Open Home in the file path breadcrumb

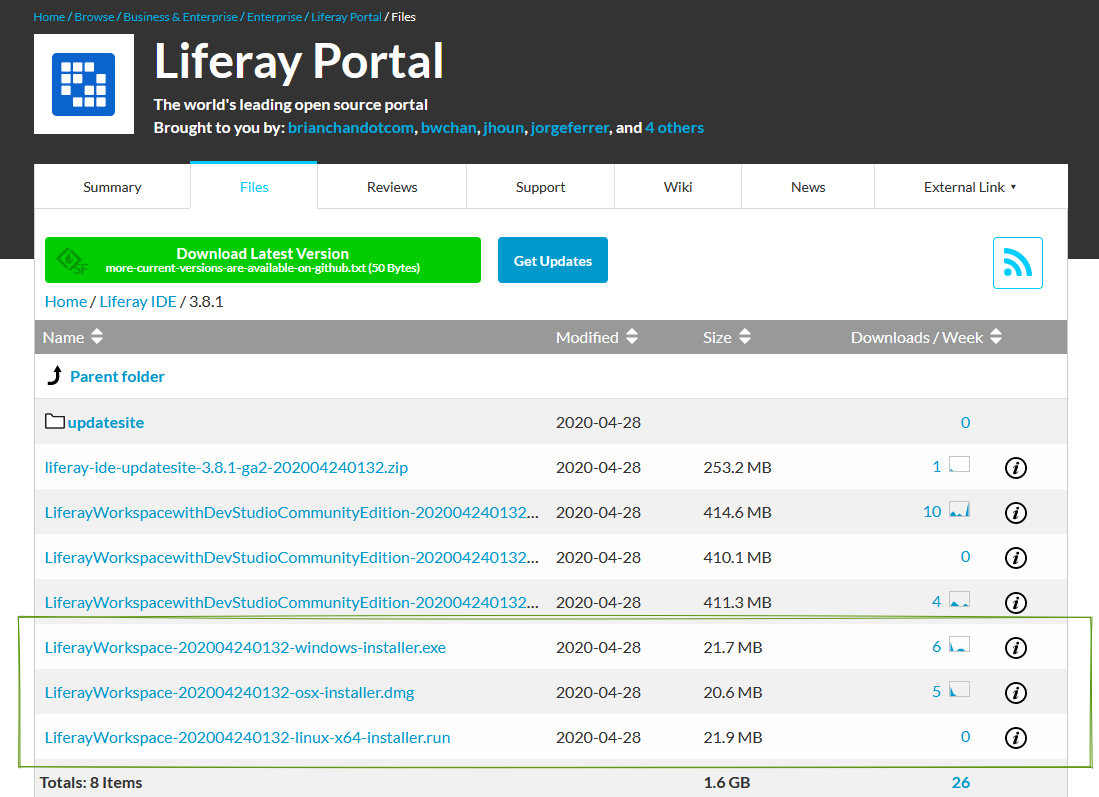coord(66,301)
